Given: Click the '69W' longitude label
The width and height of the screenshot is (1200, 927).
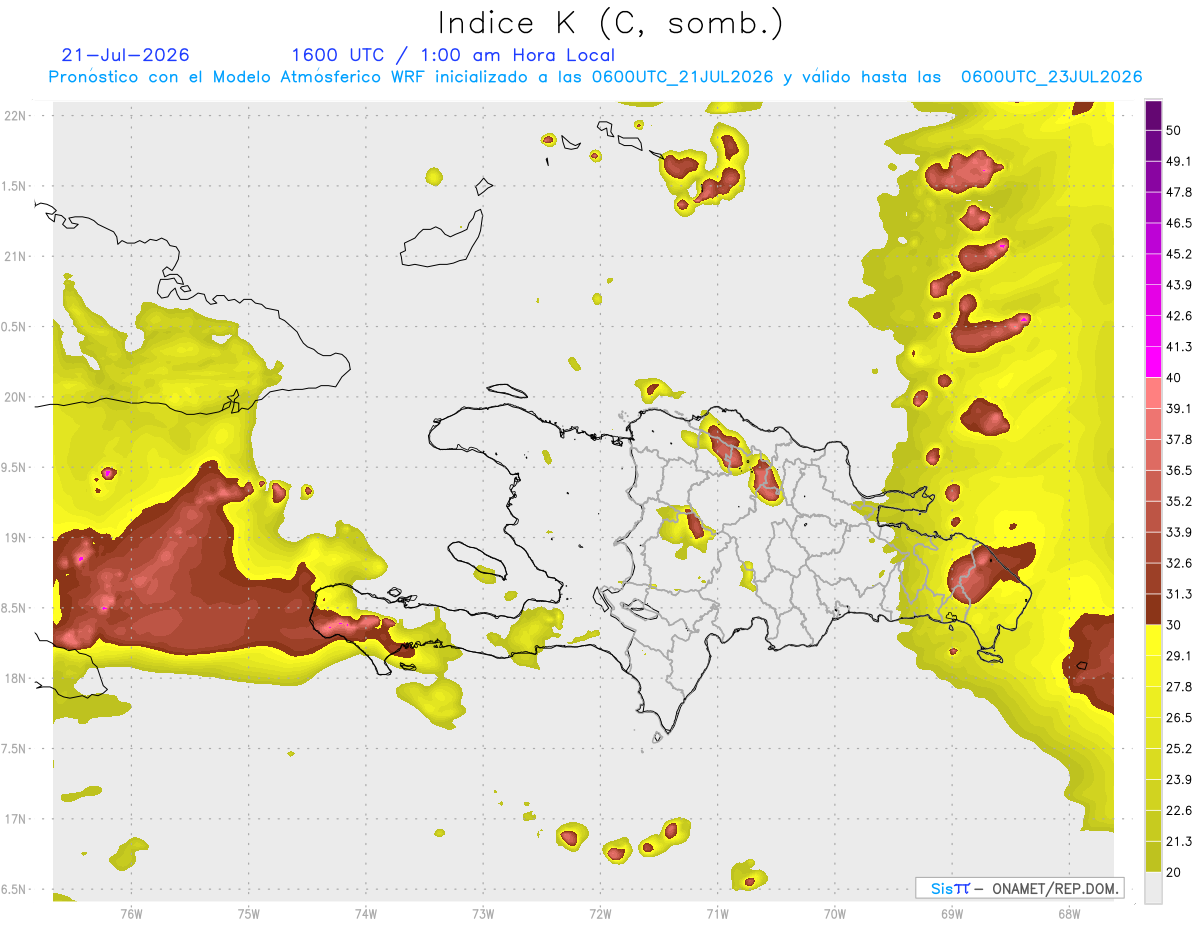Looking at the screenshot, I should pyautogui.click(x=951, y=913).
